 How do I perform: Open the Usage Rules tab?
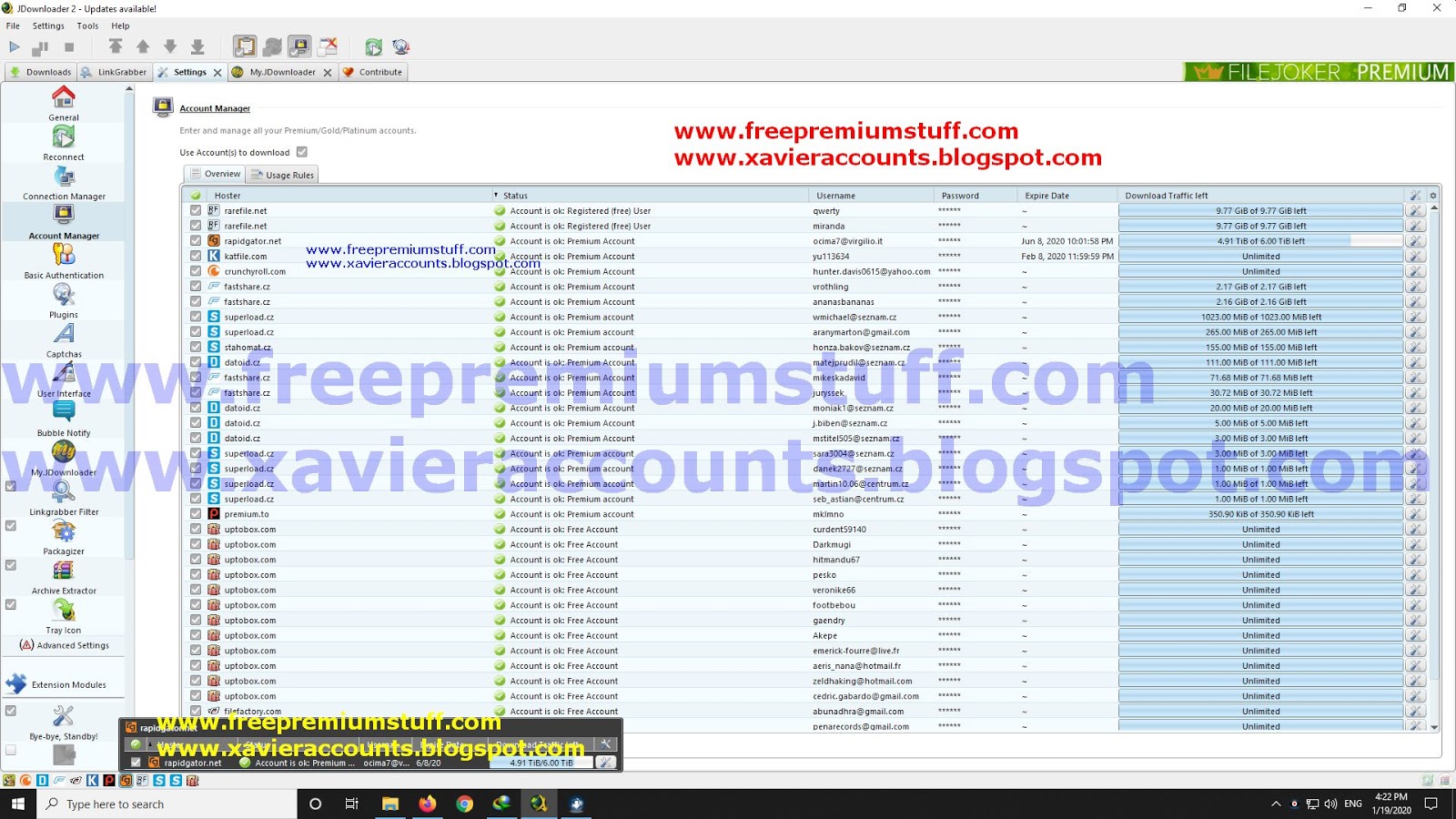pos(282,175)
